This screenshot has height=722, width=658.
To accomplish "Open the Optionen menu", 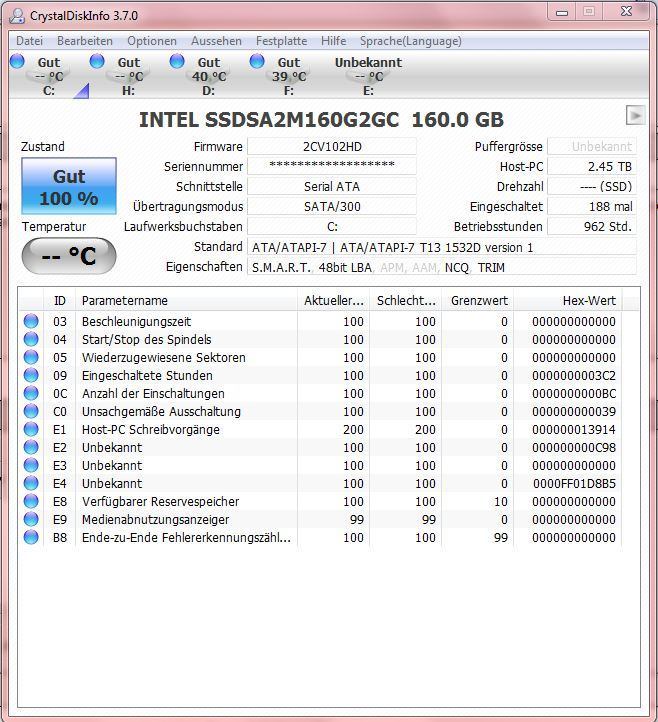I will click(x=152, y=41).
